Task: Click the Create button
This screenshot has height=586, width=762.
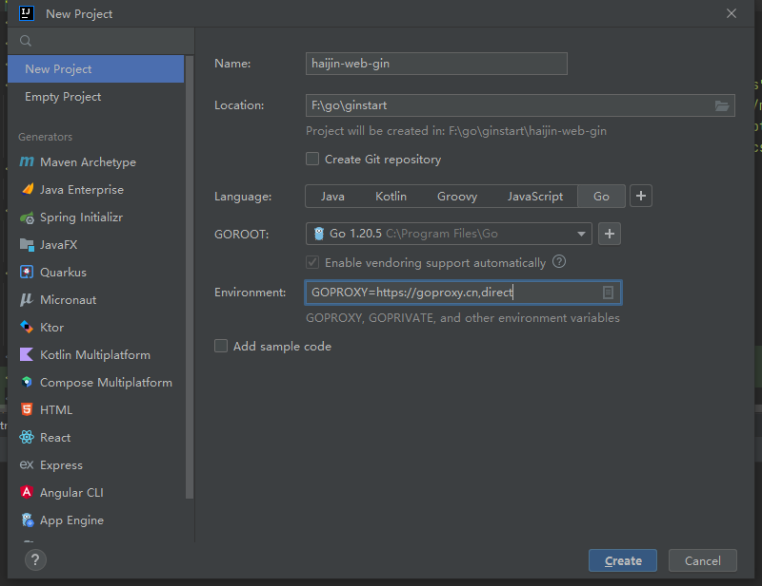Action: pos(623,561)
